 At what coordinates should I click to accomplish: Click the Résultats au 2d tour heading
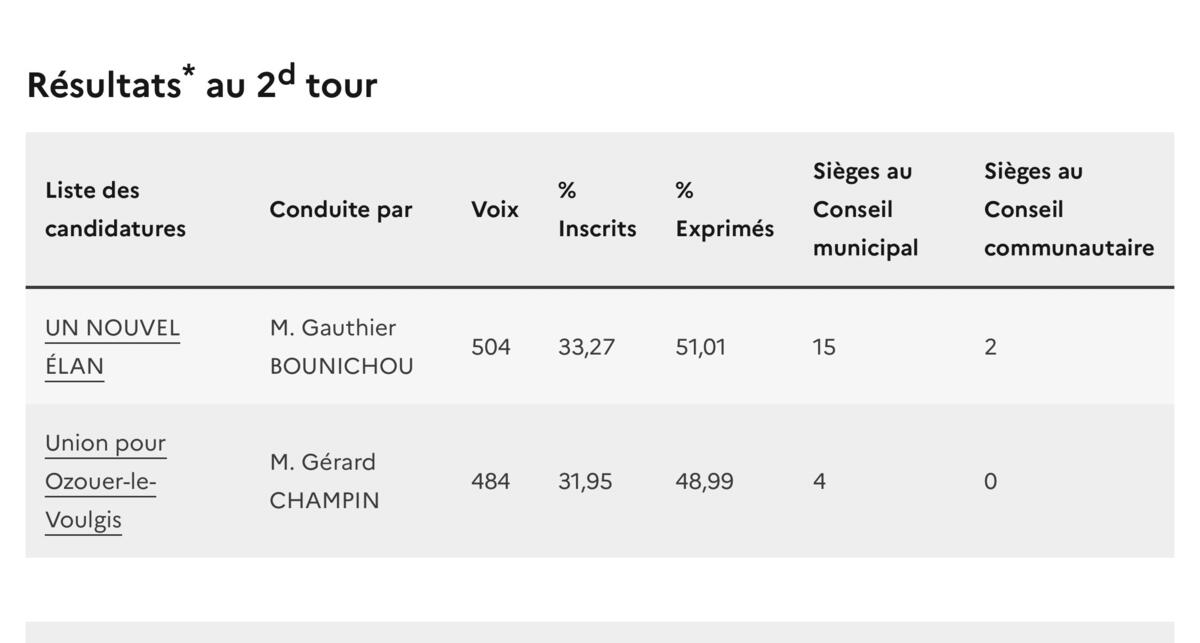(x=202, y=85)
